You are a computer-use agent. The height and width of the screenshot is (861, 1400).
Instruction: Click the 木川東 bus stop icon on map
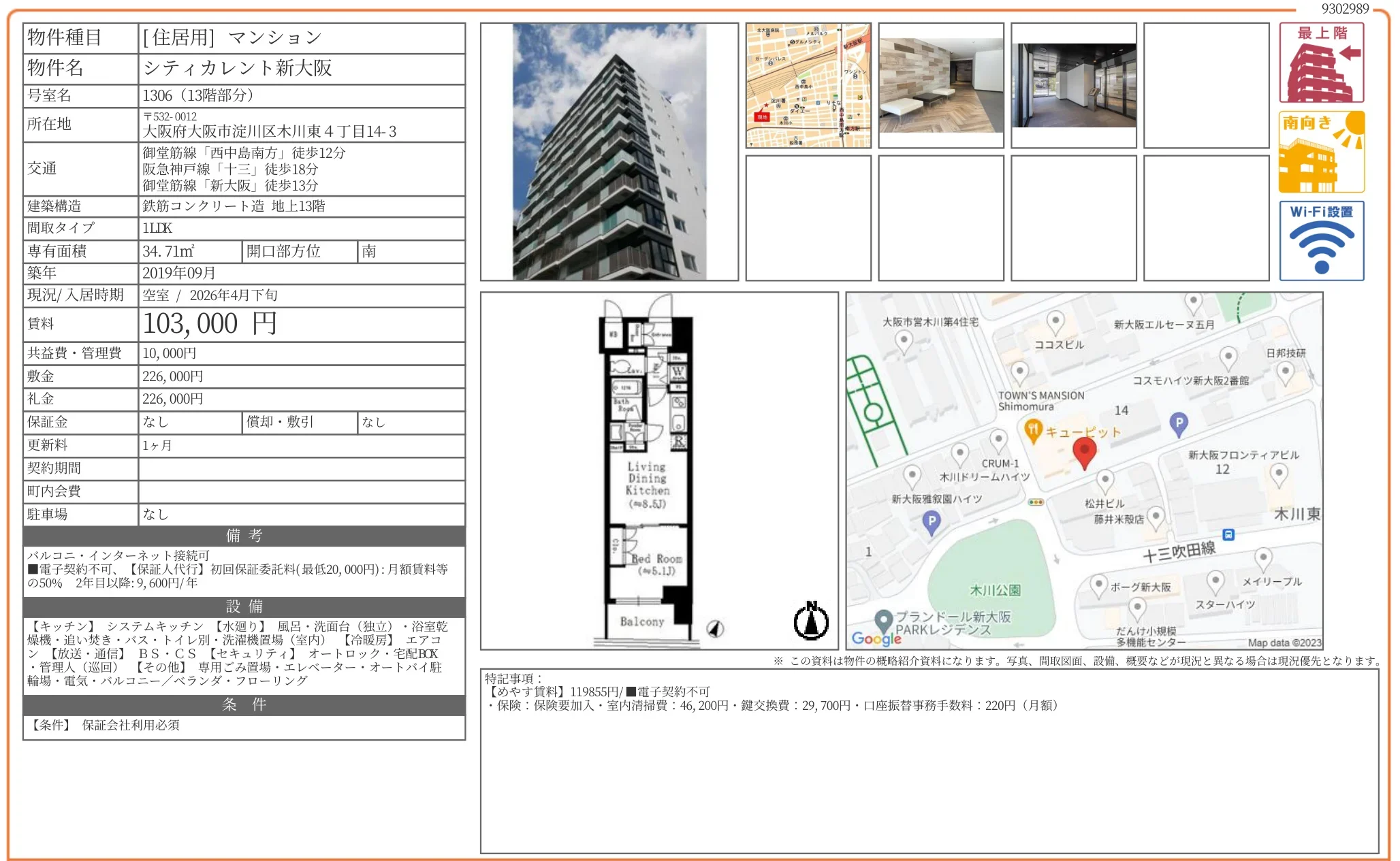(x=1228, y=534)
